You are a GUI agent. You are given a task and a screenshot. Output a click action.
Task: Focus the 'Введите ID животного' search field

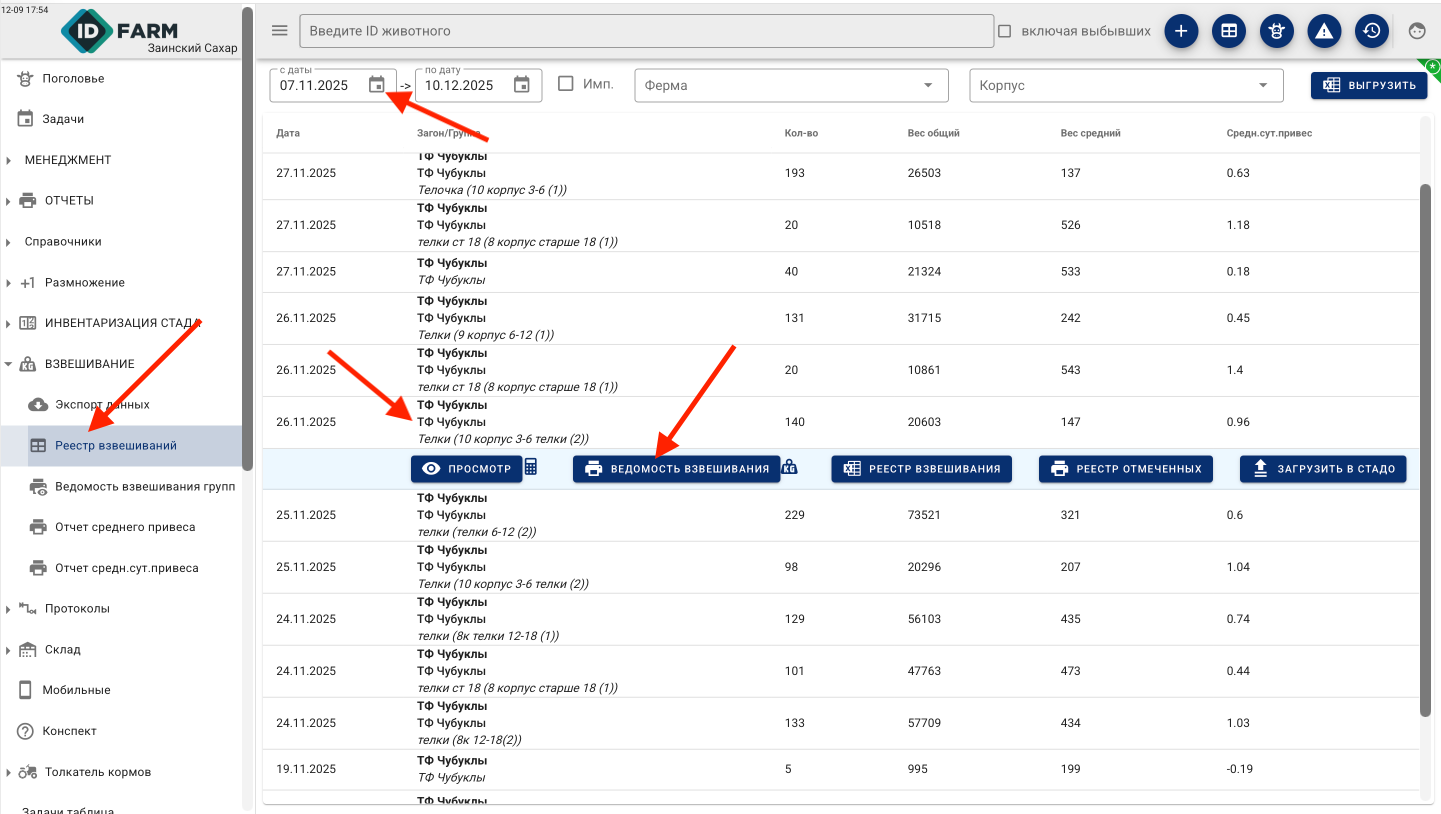646,31
